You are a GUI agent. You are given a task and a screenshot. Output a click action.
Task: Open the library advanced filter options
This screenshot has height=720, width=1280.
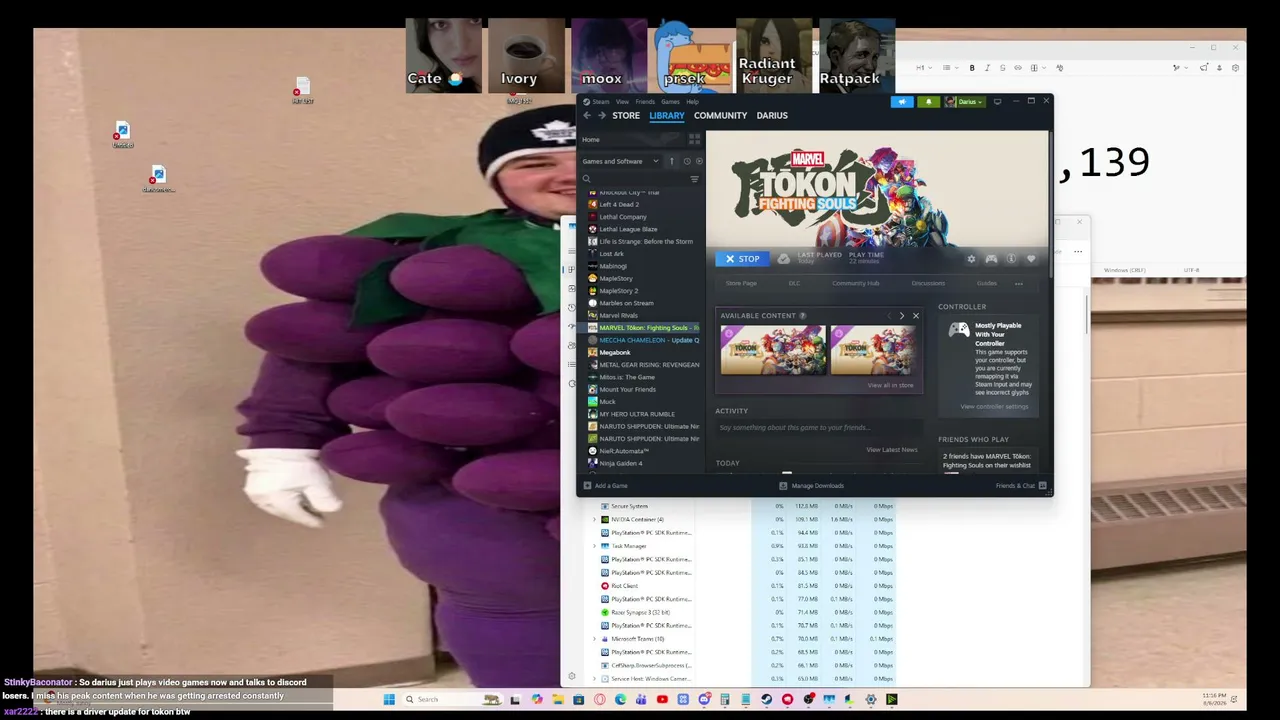tap(695, 179)
